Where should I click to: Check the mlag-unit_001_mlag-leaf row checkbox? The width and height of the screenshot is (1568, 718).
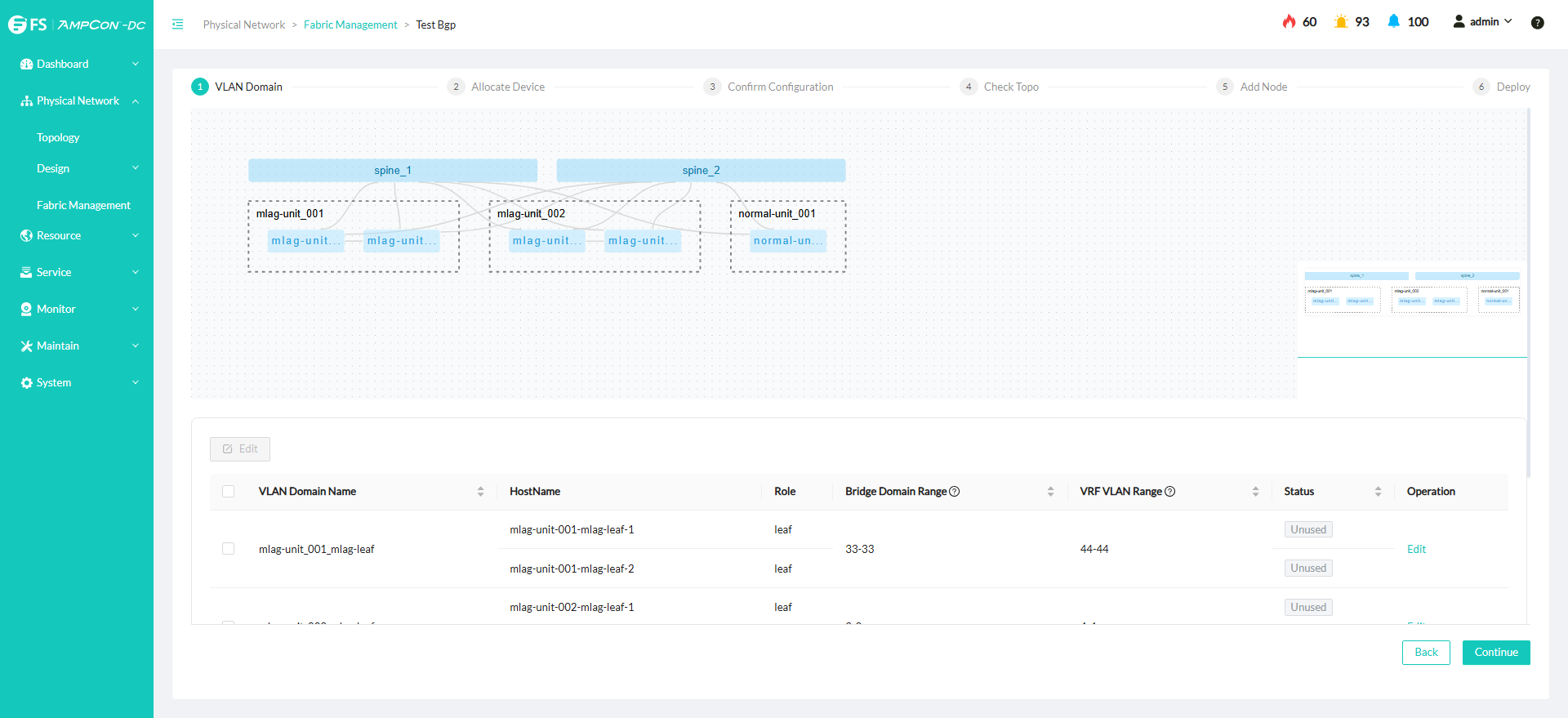coord(229,549)
